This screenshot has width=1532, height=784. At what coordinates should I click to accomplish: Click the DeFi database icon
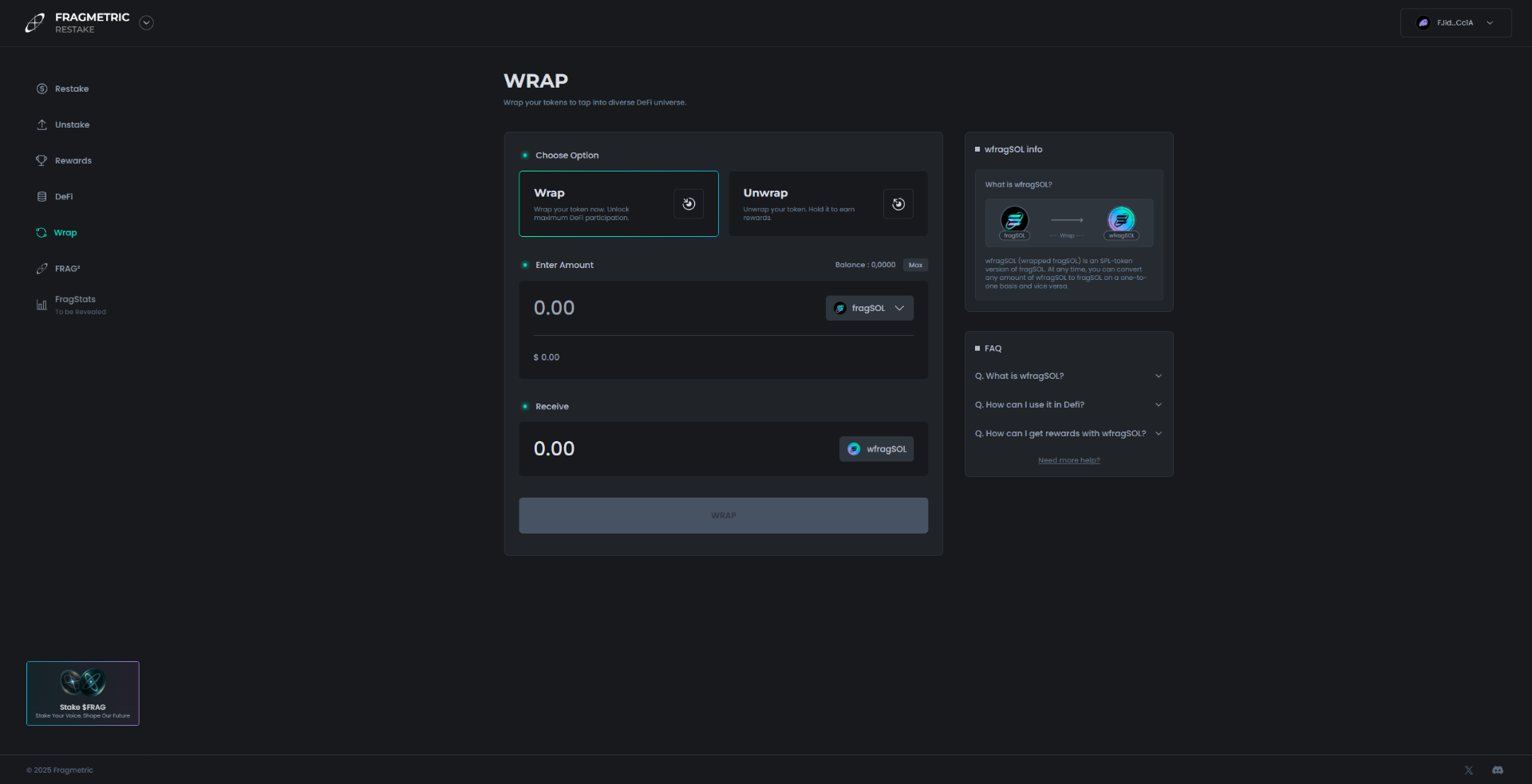[x=41, y=196]
